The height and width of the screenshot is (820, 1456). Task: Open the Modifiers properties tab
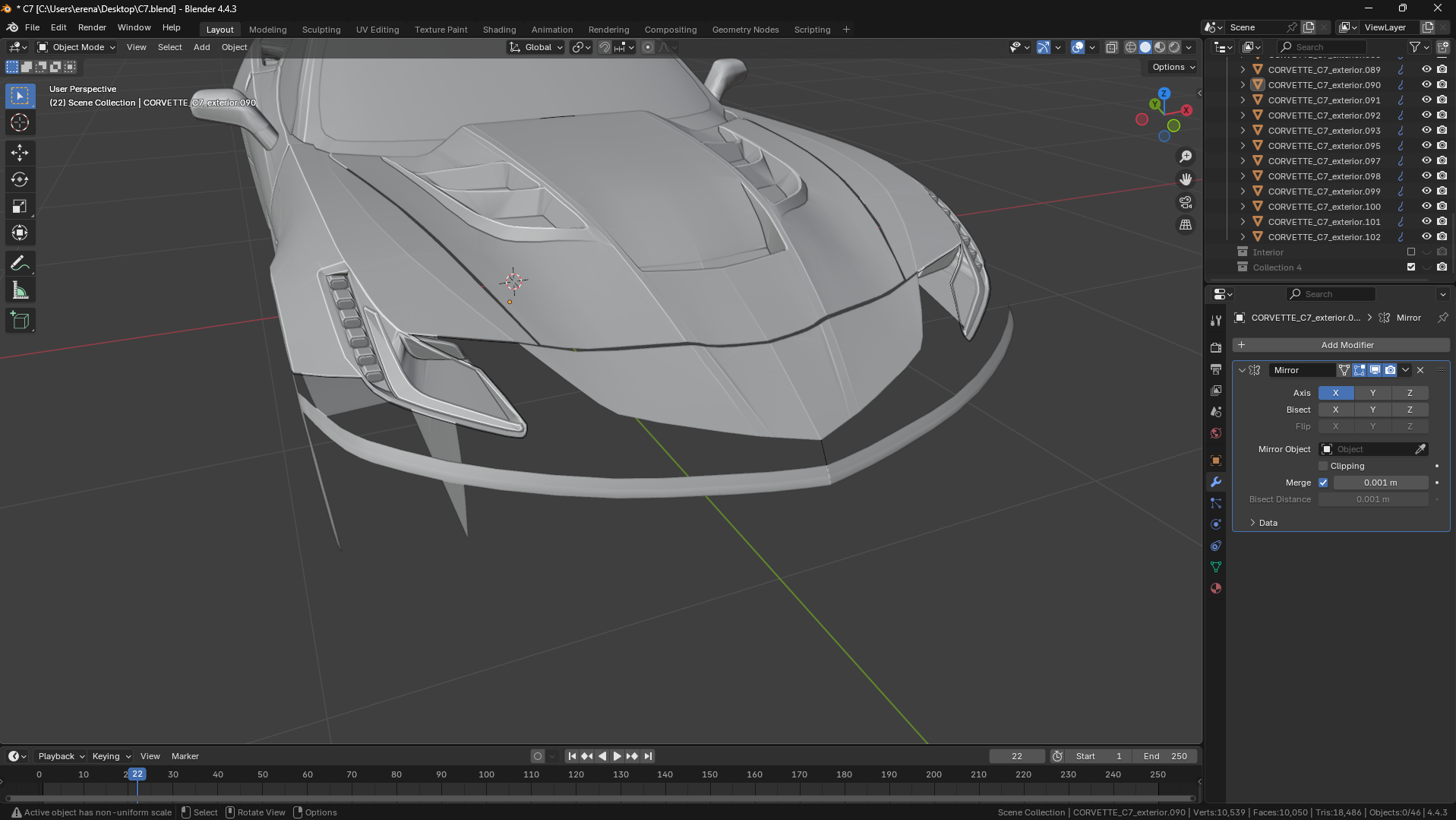tap(1215, 482)
